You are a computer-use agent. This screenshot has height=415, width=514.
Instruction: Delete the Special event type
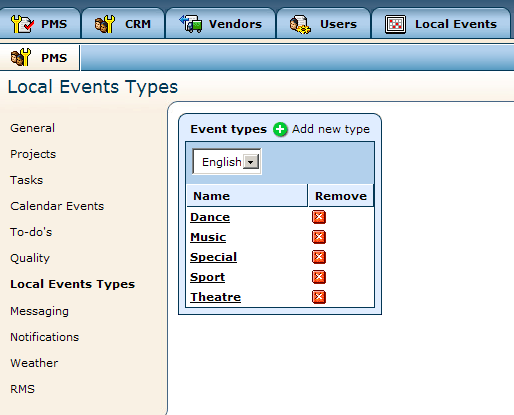click(319, 257)
